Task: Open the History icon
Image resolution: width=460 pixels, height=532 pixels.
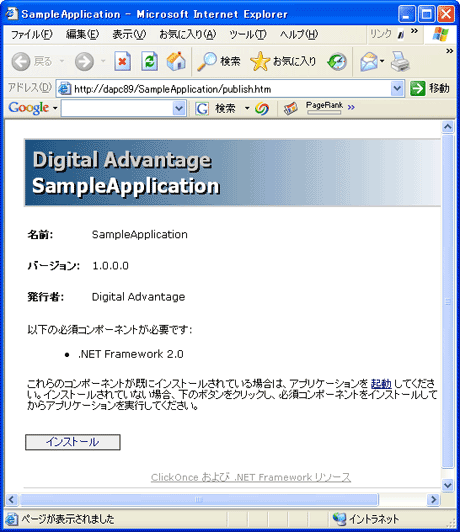Action: [337, 62]
